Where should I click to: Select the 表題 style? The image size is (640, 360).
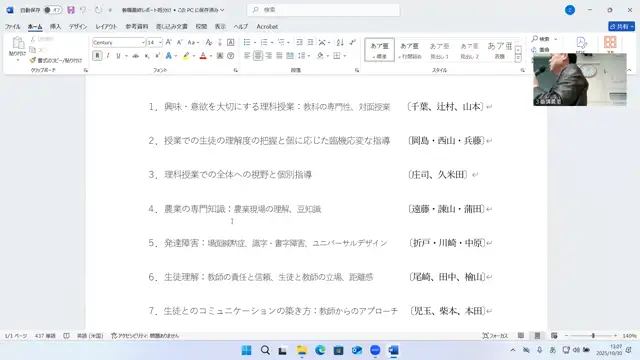[x=500, y=50]
